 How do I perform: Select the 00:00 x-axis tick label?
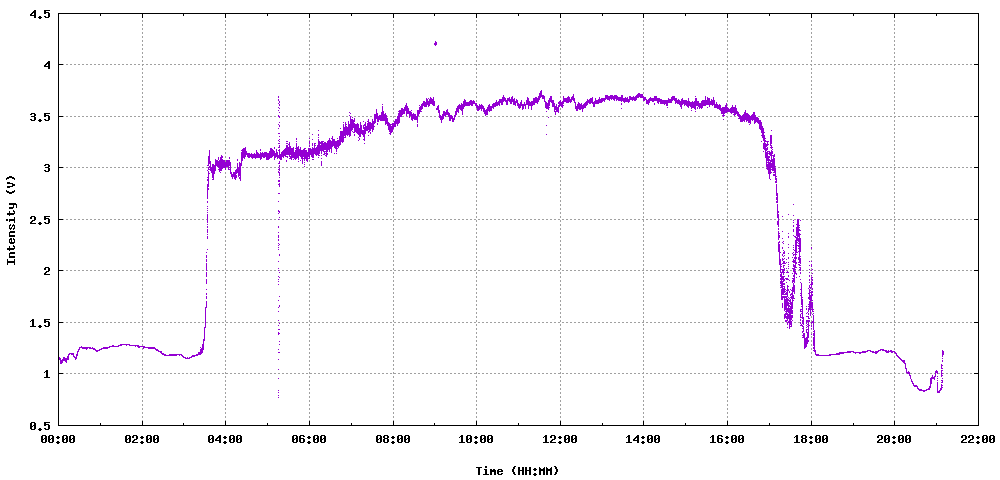58,438
